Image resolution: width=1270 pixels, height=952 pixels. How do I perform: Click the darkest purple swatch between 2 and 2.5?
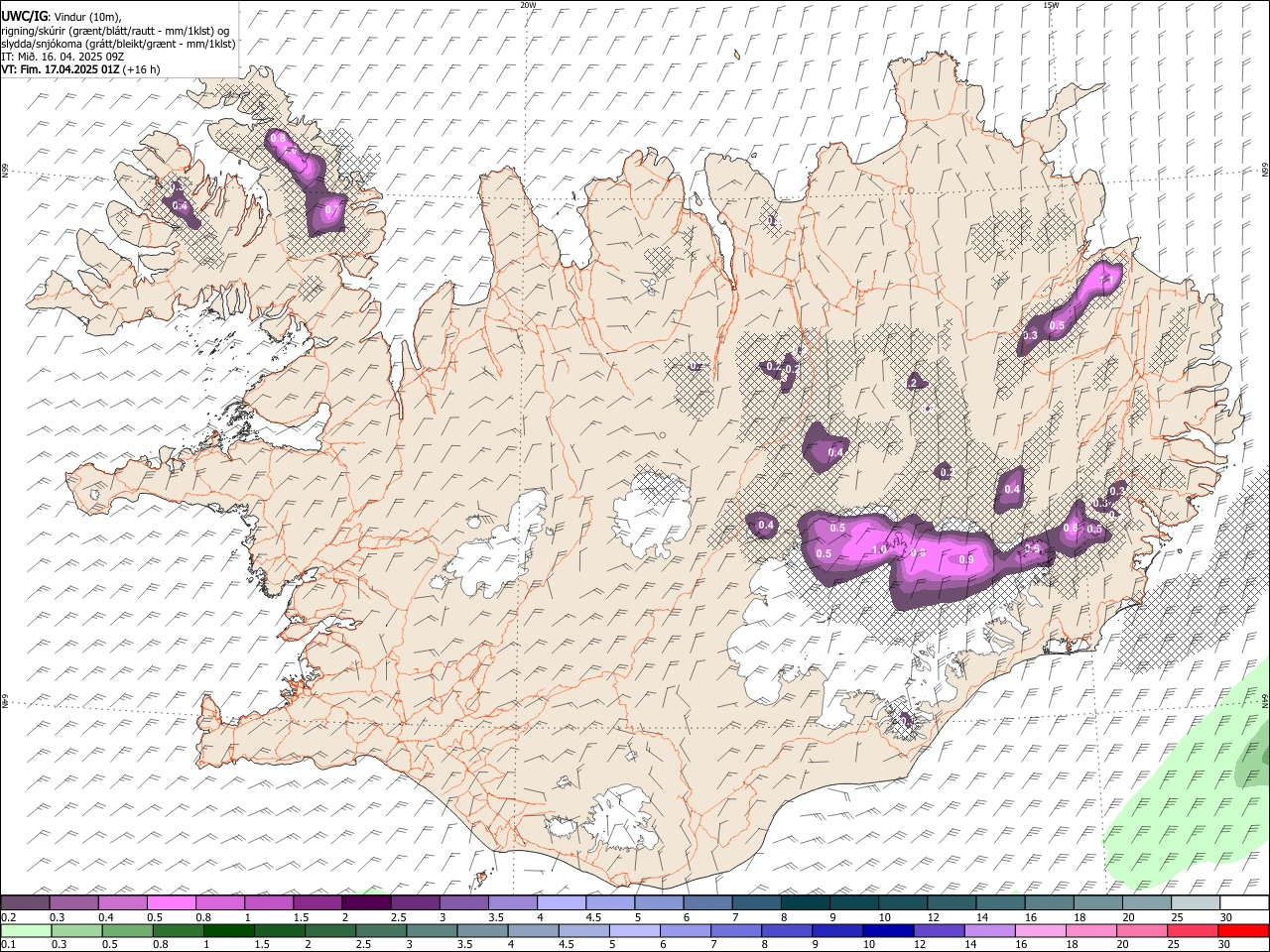[366, 902]
